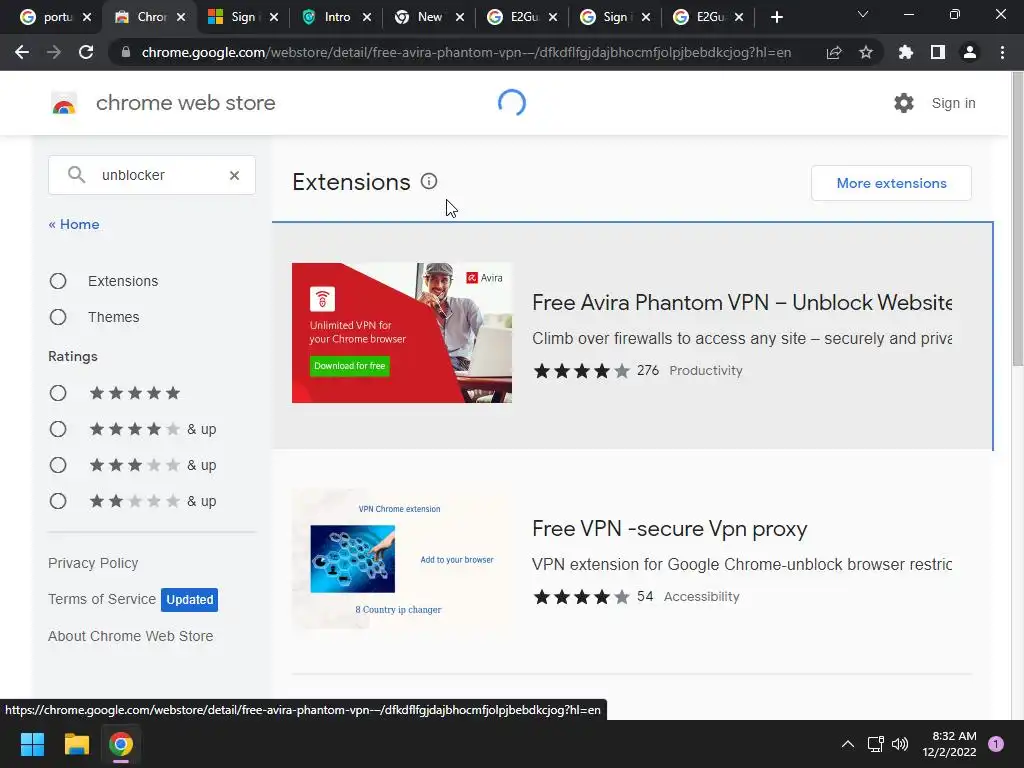Filter by two stars & up

[58, 501]
